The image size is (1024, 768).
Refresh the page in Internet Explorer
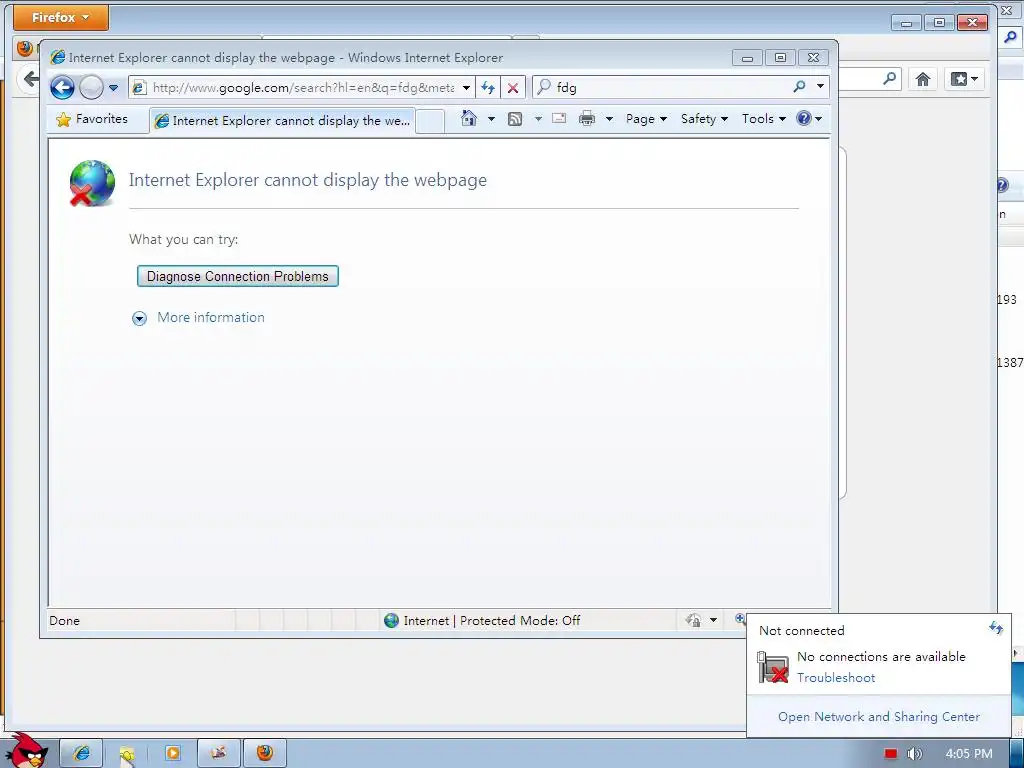click(488, 87)
